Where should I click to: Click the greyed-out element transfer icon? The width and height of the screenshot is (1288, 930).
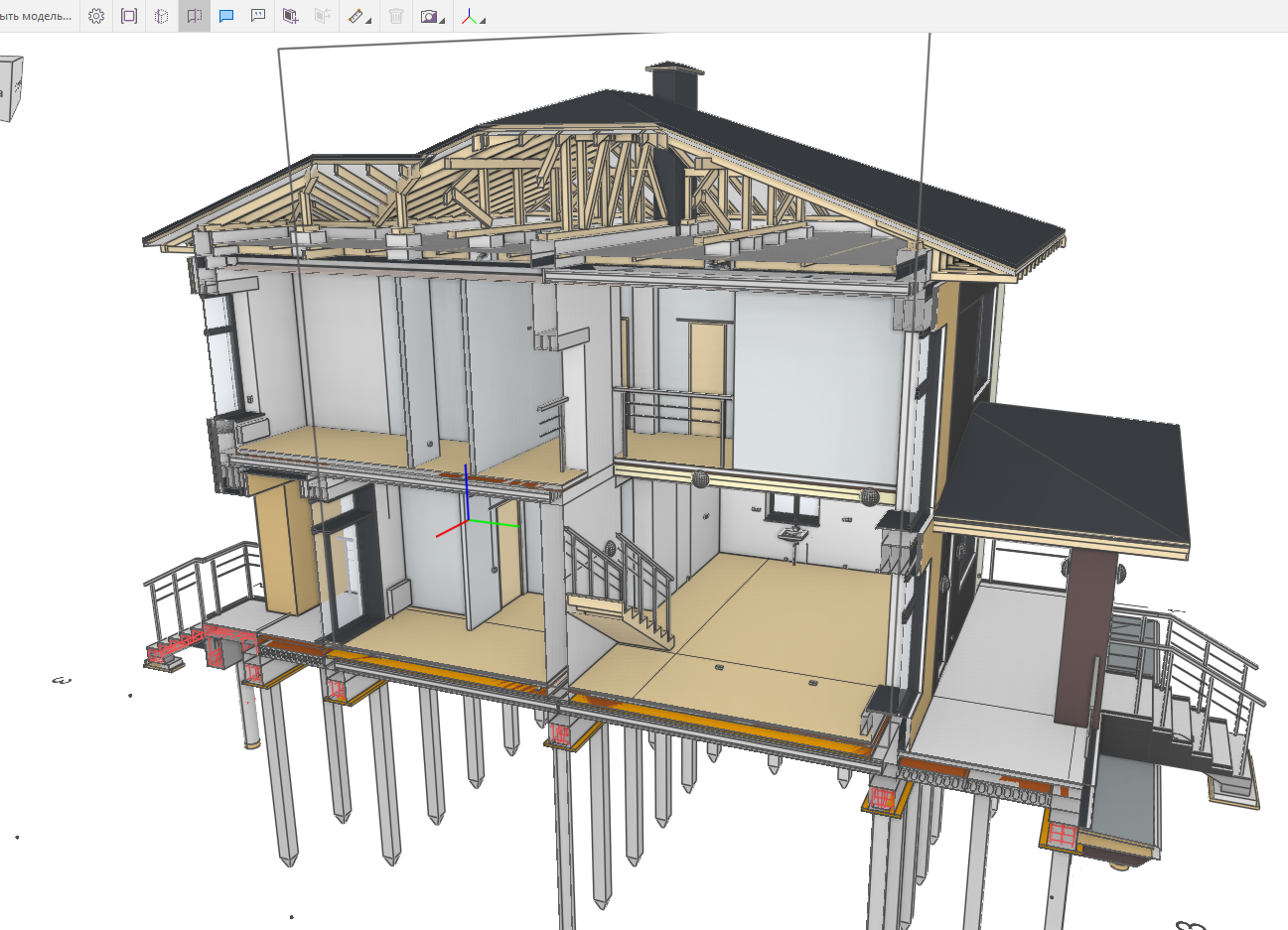[x=323, y=16]
